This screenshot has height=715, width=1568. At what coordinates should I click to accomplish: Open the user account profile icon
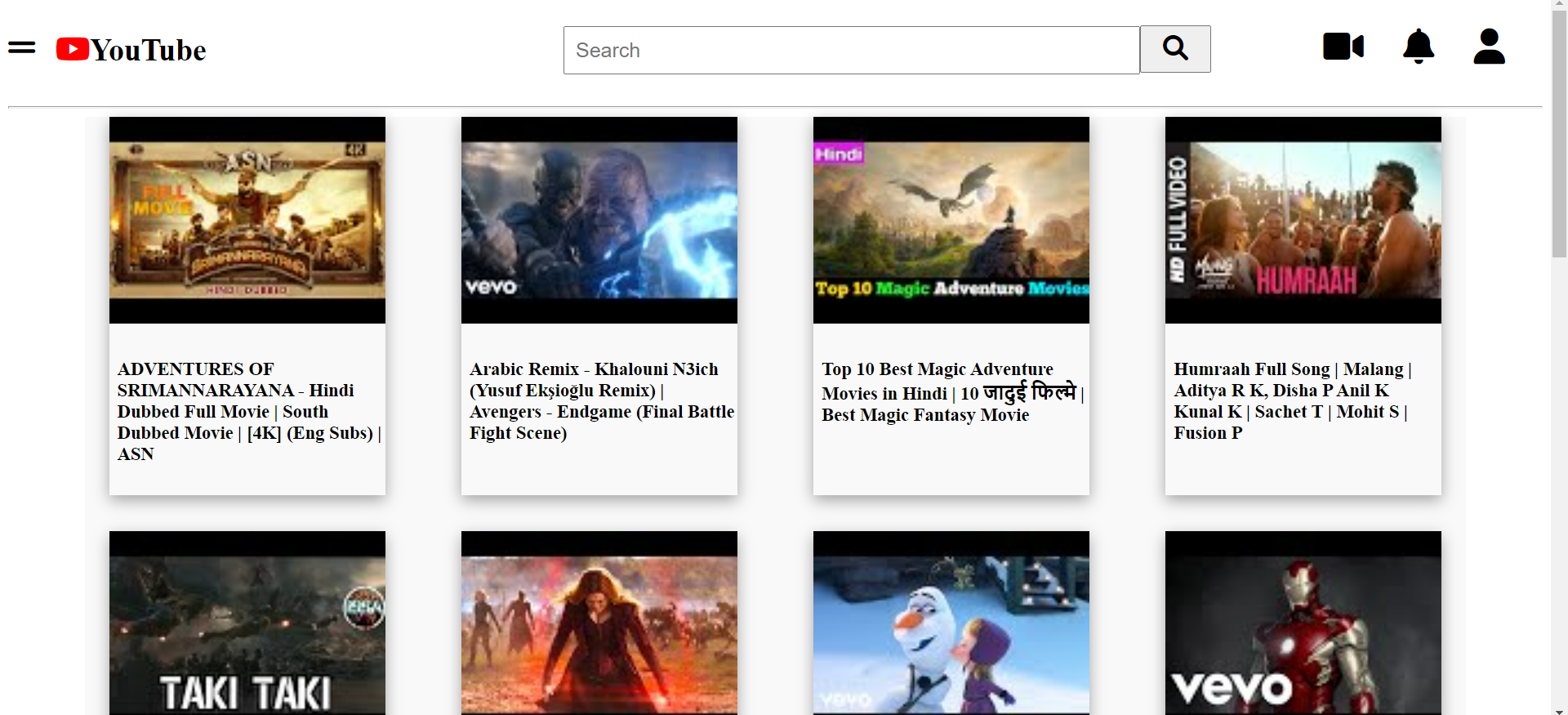click(1489, 47)
